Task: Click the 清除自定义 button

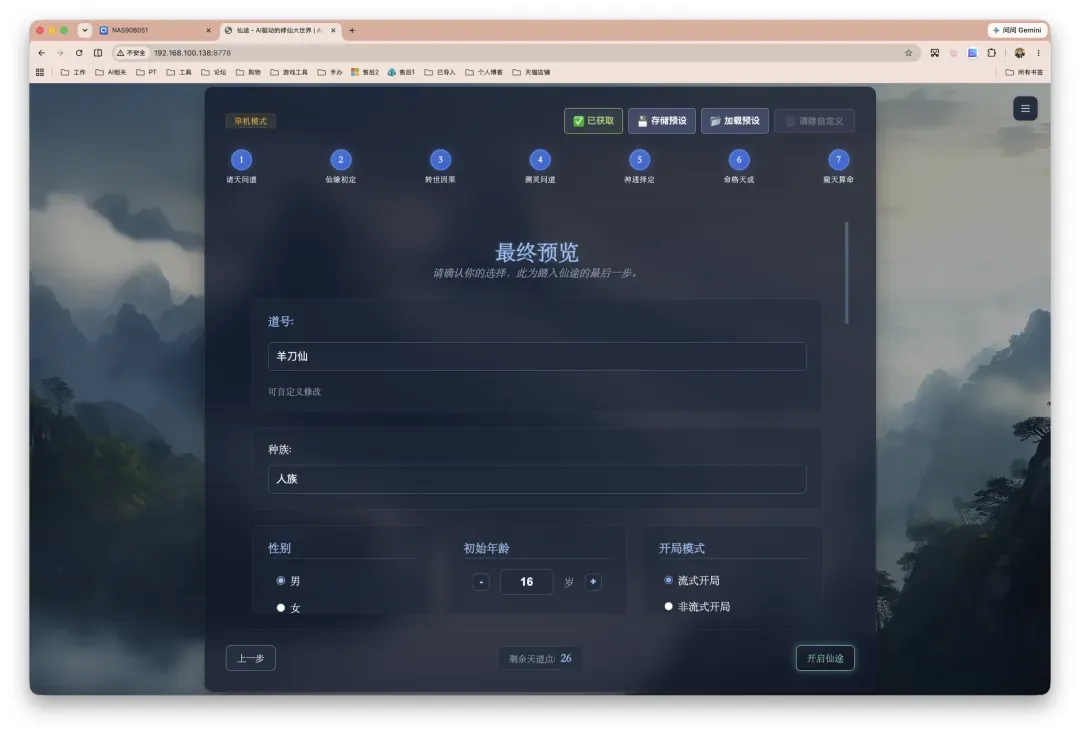Action: 814,121
